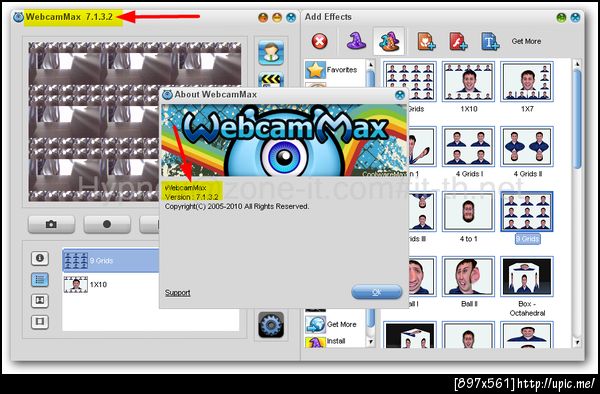Open the Support link in the About dialog

tap(178, 293)
